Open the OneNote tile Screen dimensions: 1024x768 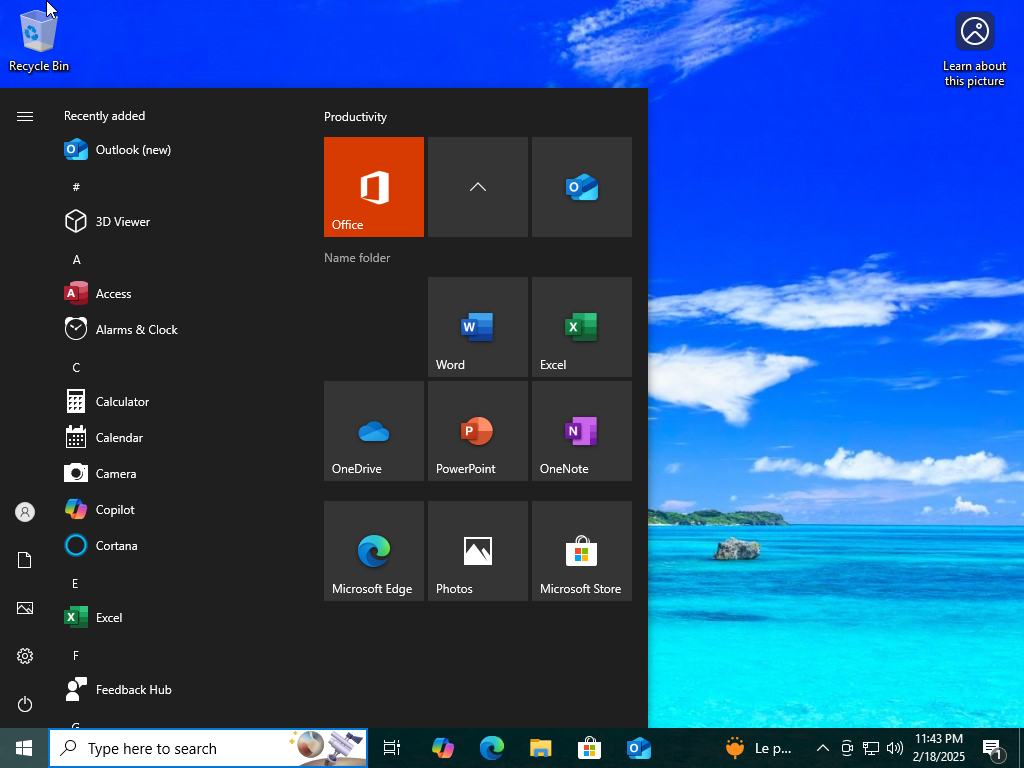click(x=581, y=431)
